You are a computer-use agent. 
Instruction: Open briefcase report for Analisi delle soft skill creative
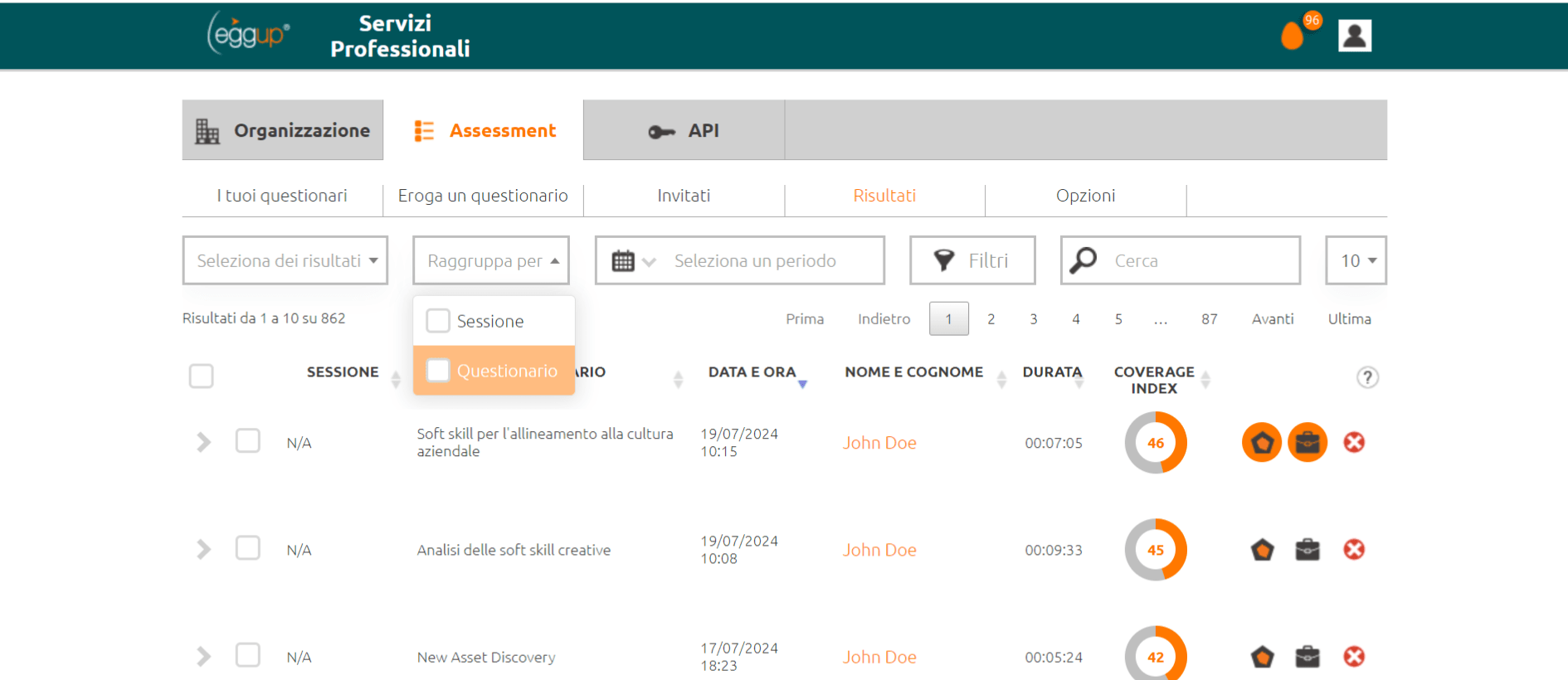(1307, 549)
